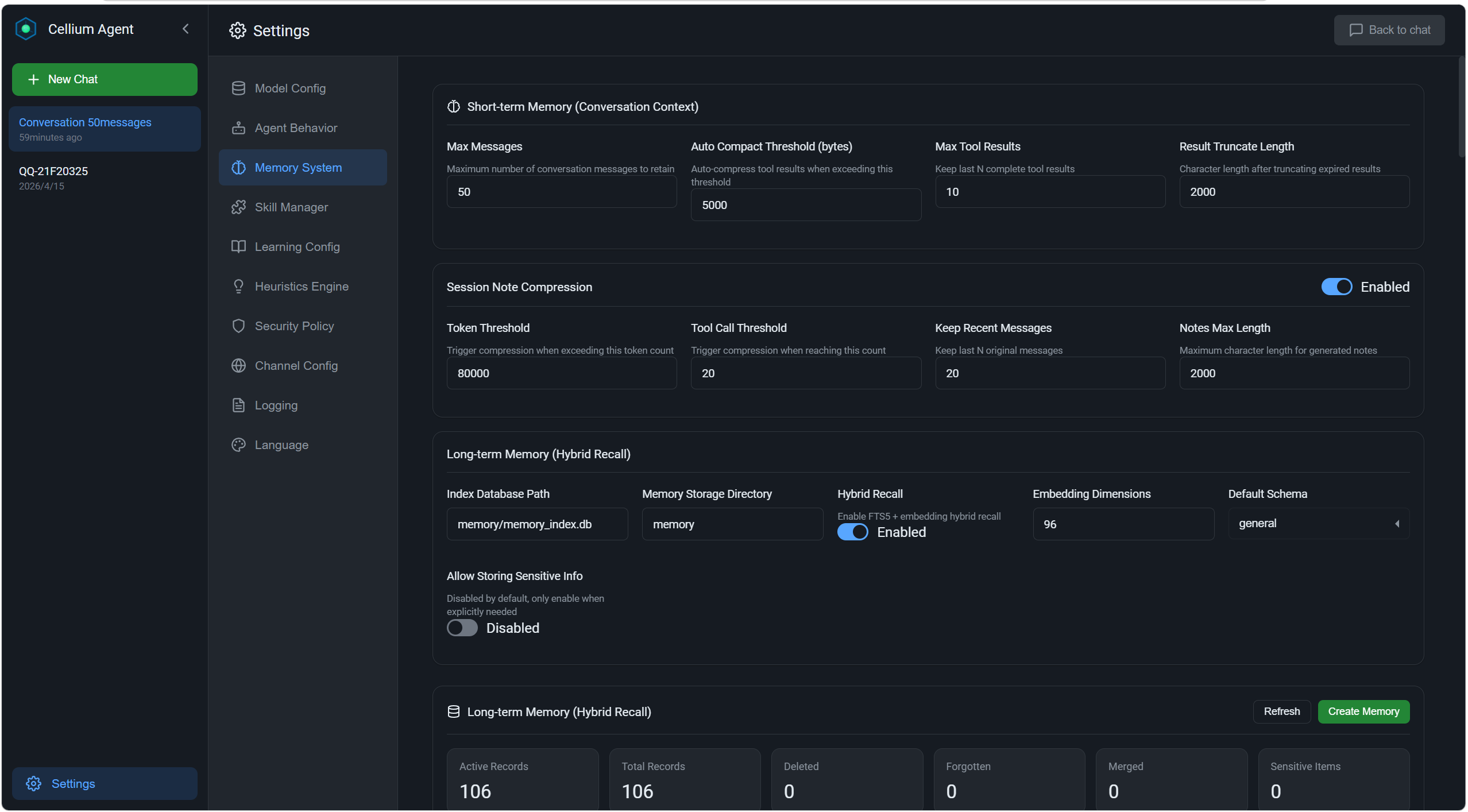This screenshot has width=1468, height=812.
Task: Click the Cellium Agent hexagon logo
Action: (26, 29)
